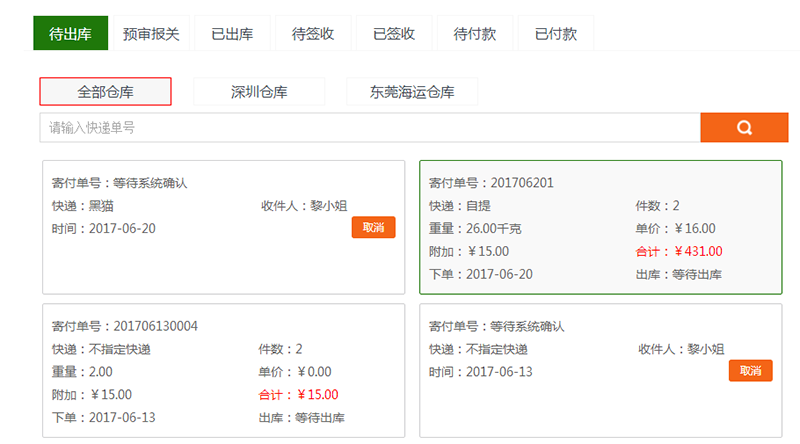The width and height of the screenshot is (800, 444).
Task: Click the orange search magnifier icon
Action: pyautogui.click(x=744, y=128)
